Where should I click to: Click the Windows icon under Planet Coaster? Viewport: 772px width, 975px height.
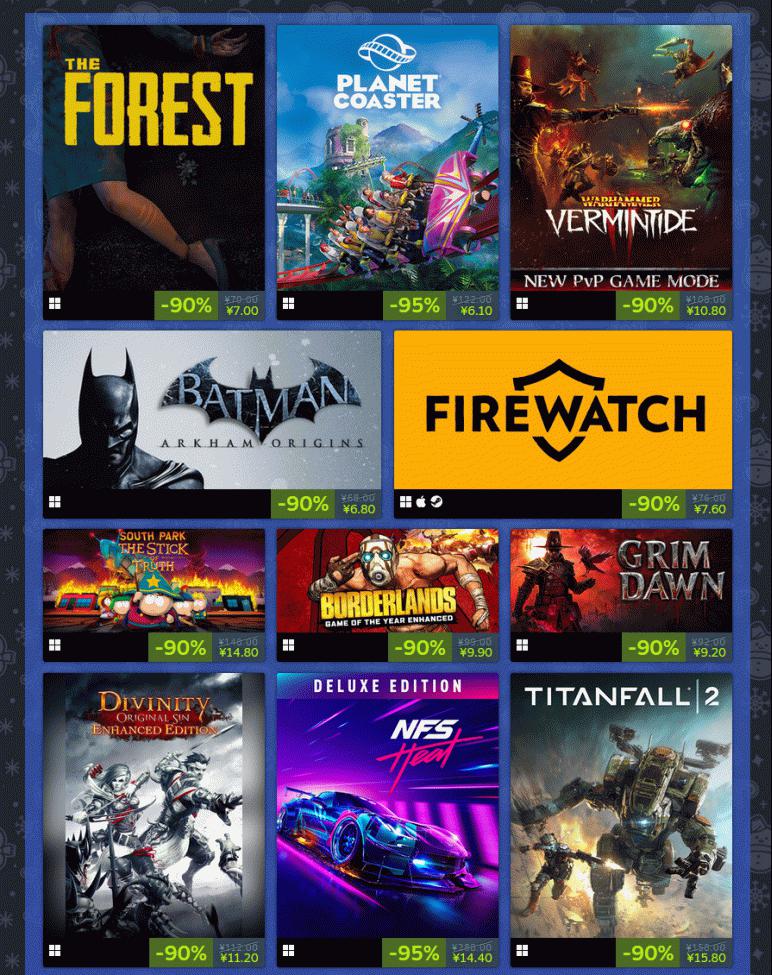(x=288, y=304)
